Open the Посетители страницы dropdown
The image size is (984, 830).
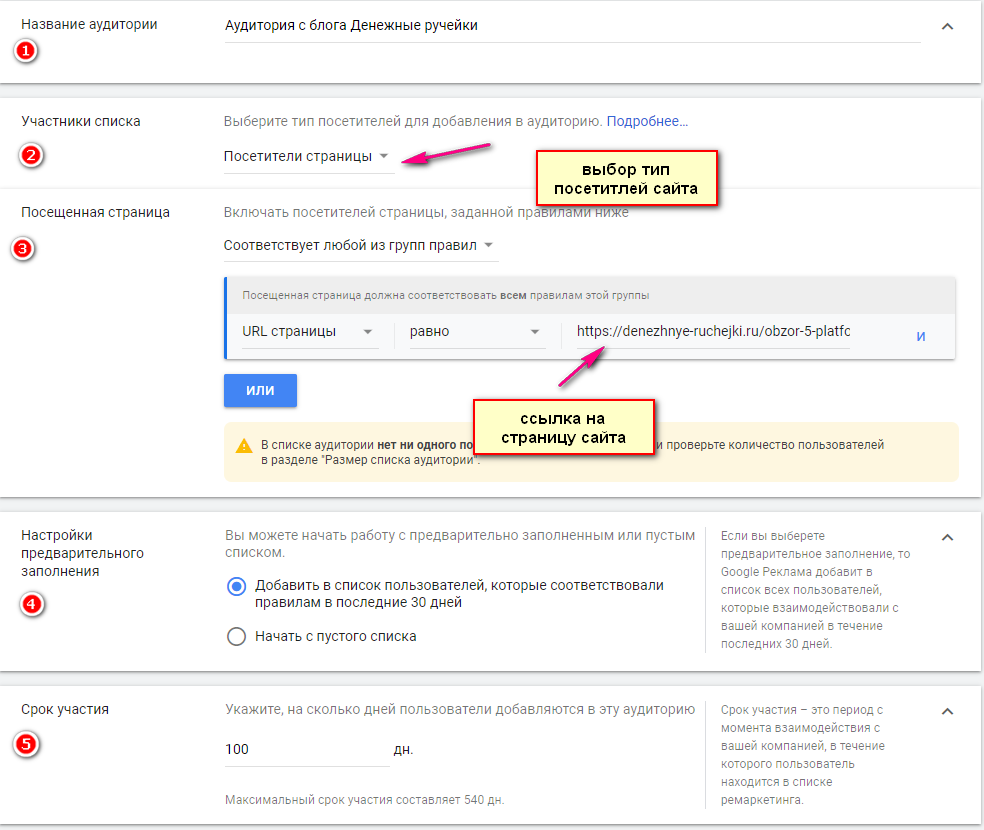308,156
